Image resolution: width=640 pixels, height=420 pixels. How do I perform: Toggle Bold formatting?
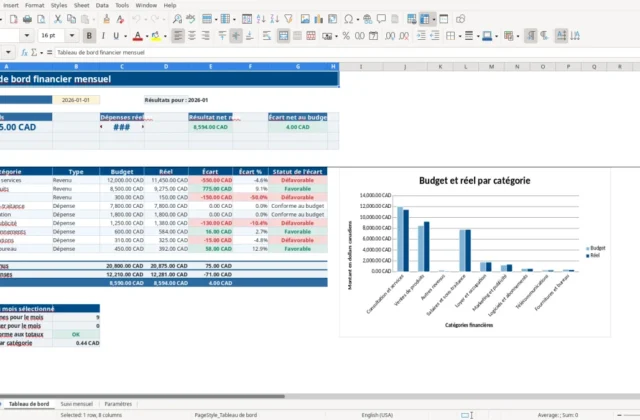tap(89, 36)
